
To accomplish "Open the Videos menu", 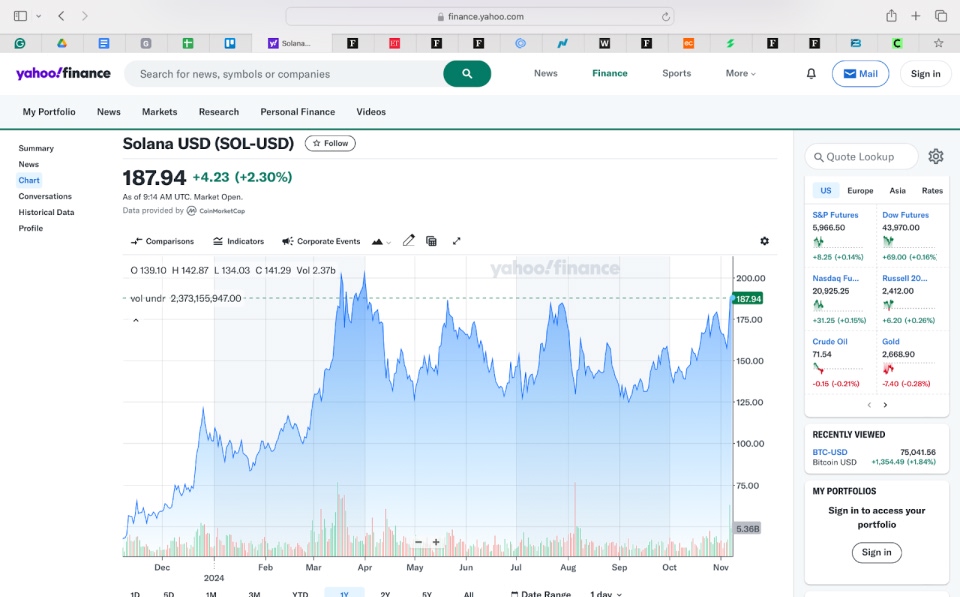I will pyautogui.click(x=371, y=111).
